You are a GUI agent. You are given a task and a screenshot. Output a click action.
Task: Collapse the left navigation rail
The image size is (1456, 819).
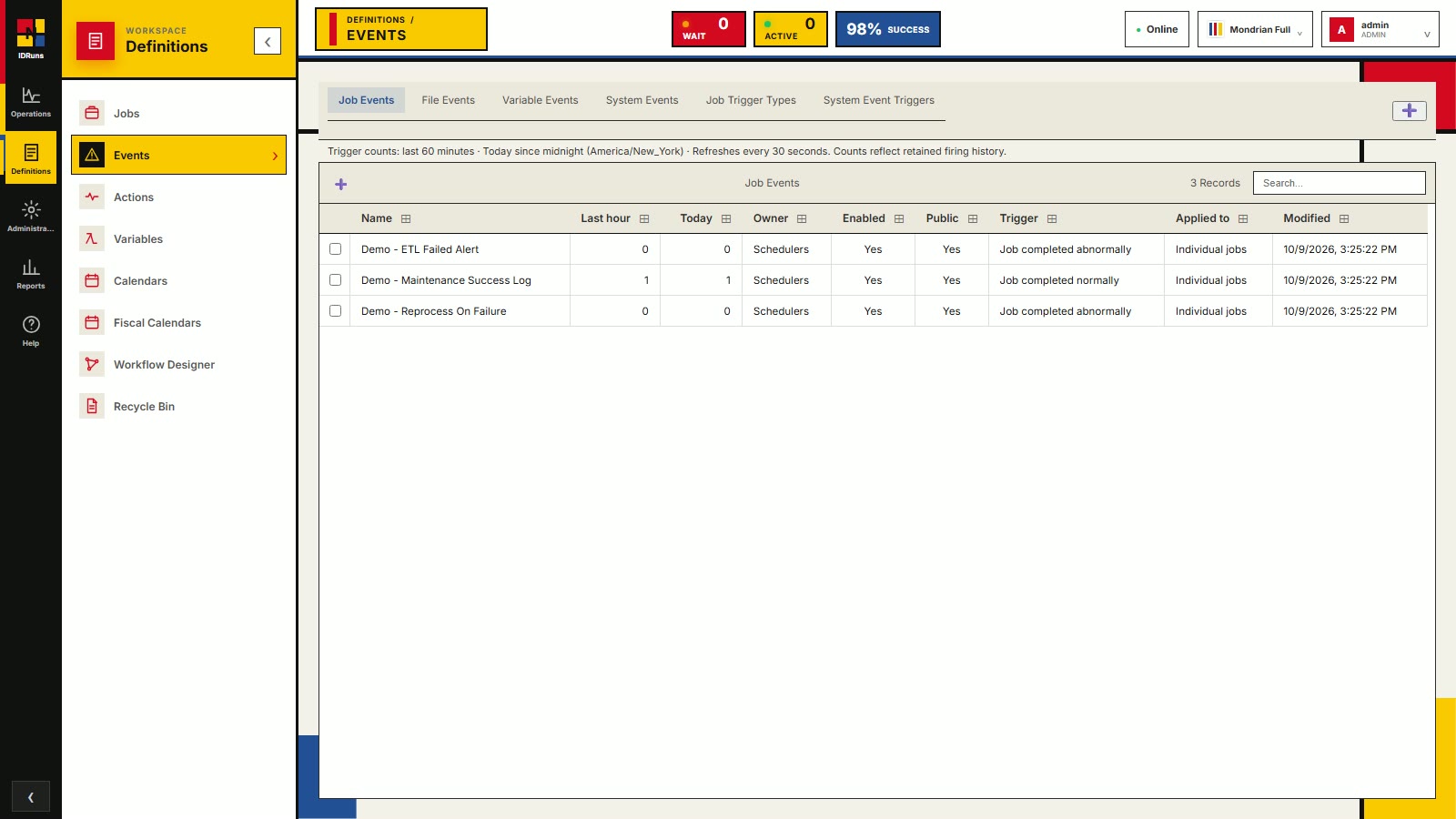click(31, 797)
